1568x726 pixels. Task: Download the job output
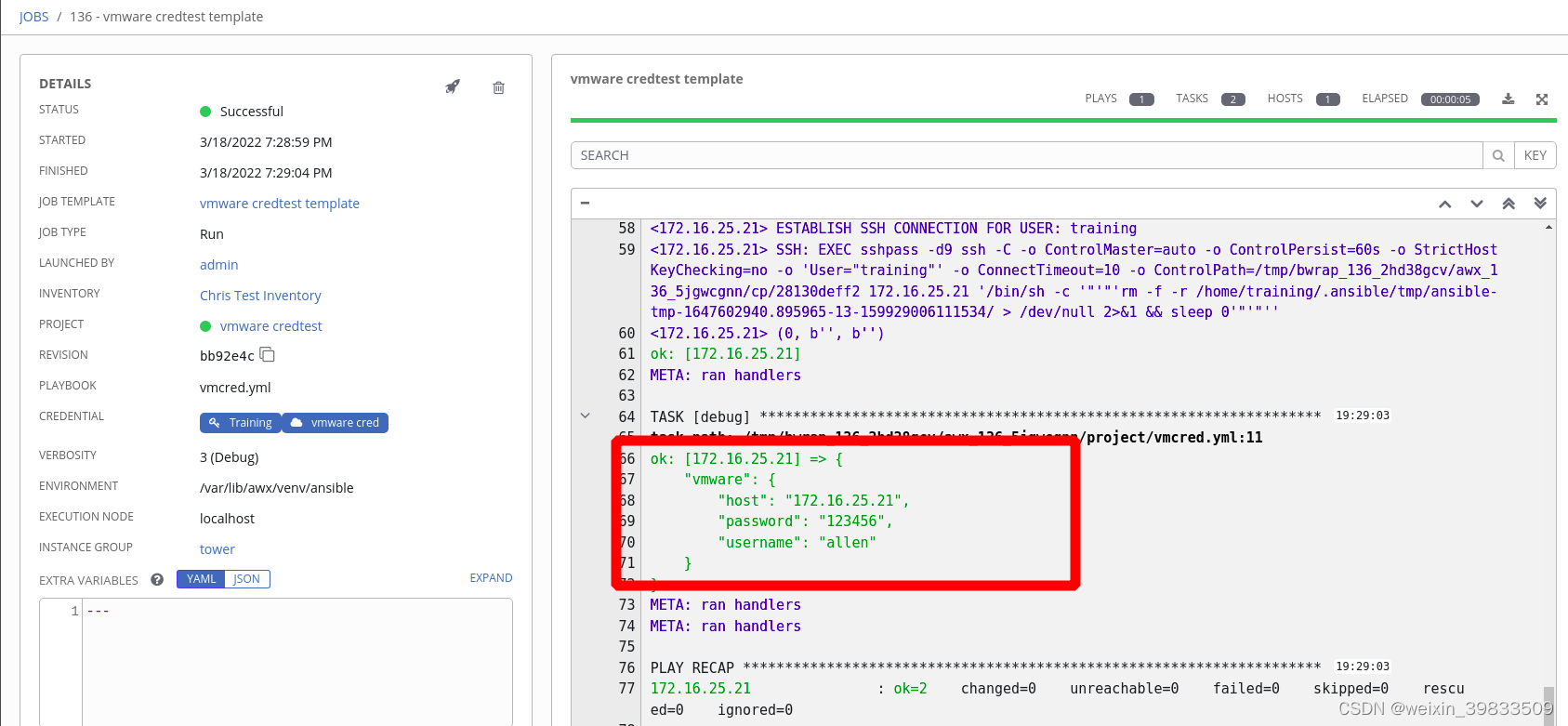coord(1509,99)
